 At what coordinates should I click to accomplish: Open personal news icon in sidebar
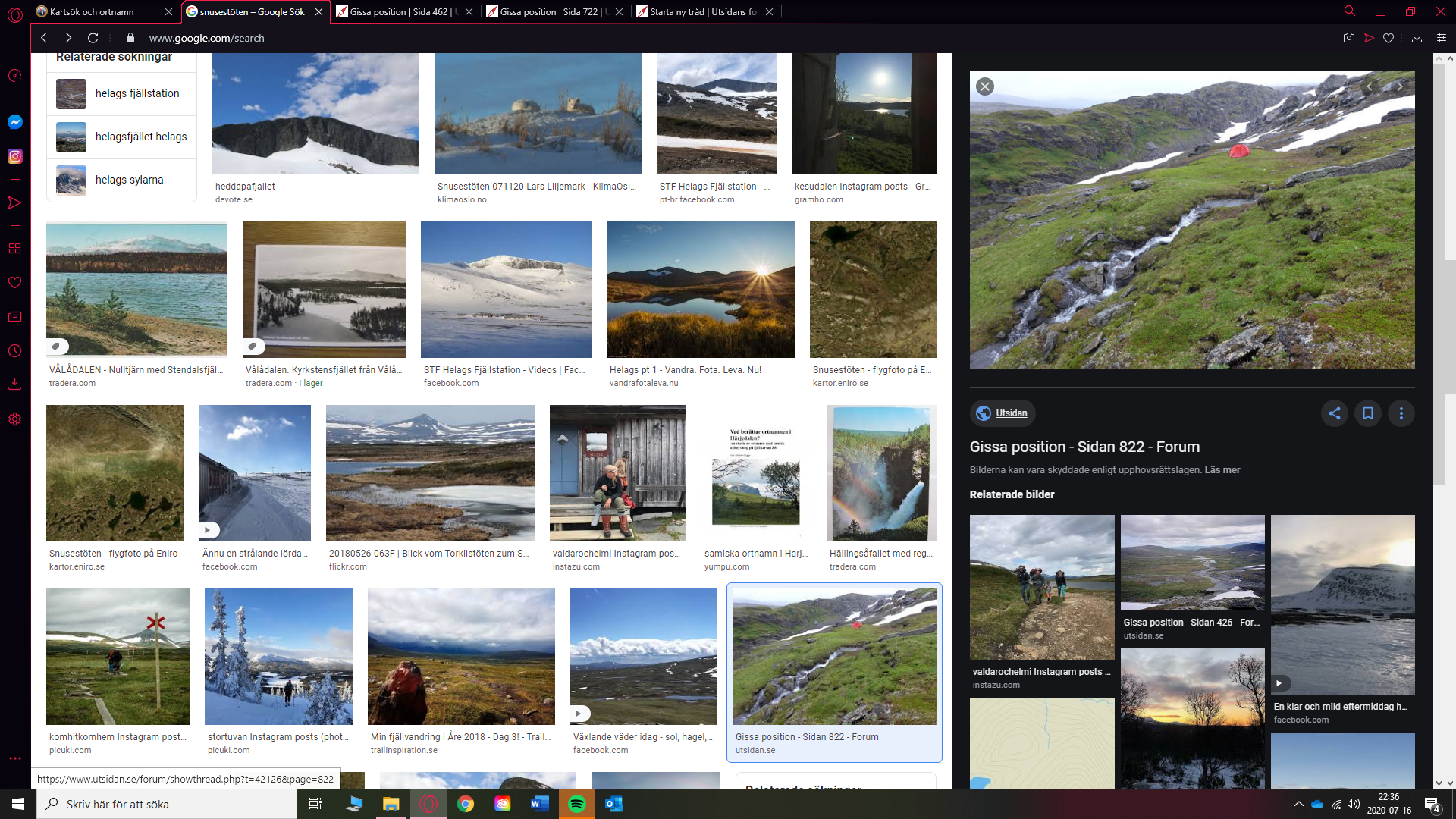click(14, 316)
